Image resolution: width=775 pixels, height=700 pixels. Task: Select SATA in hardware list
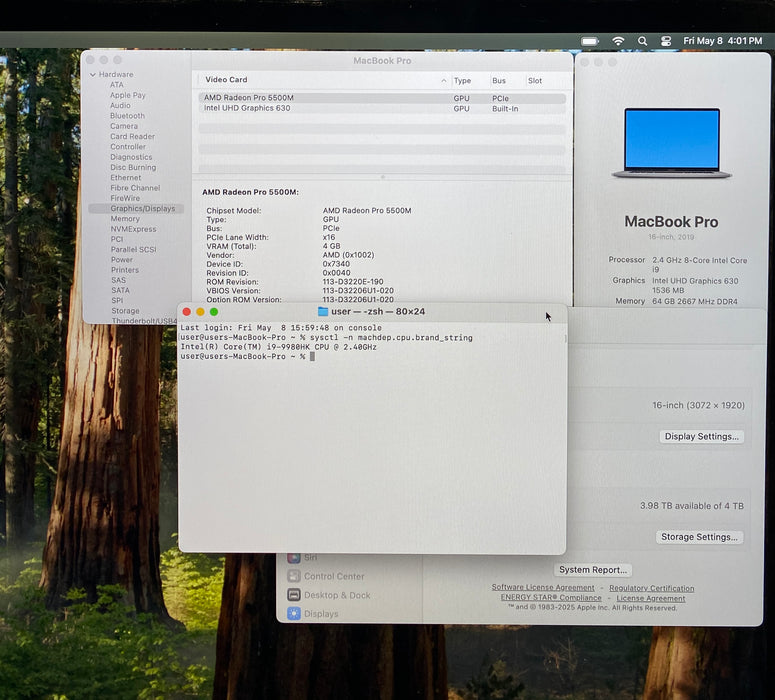tap(120, 290)
